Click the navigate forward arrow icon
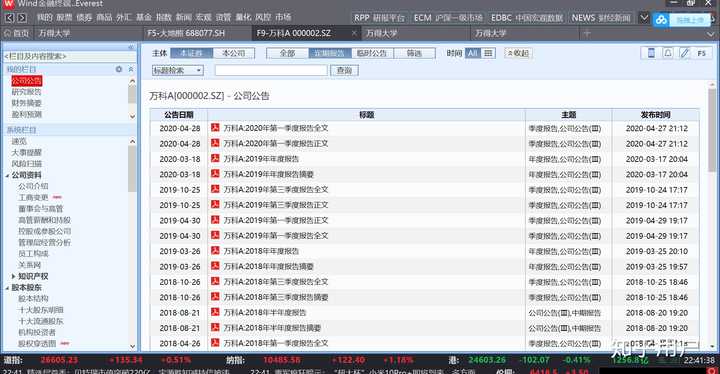 coord(22,18)
